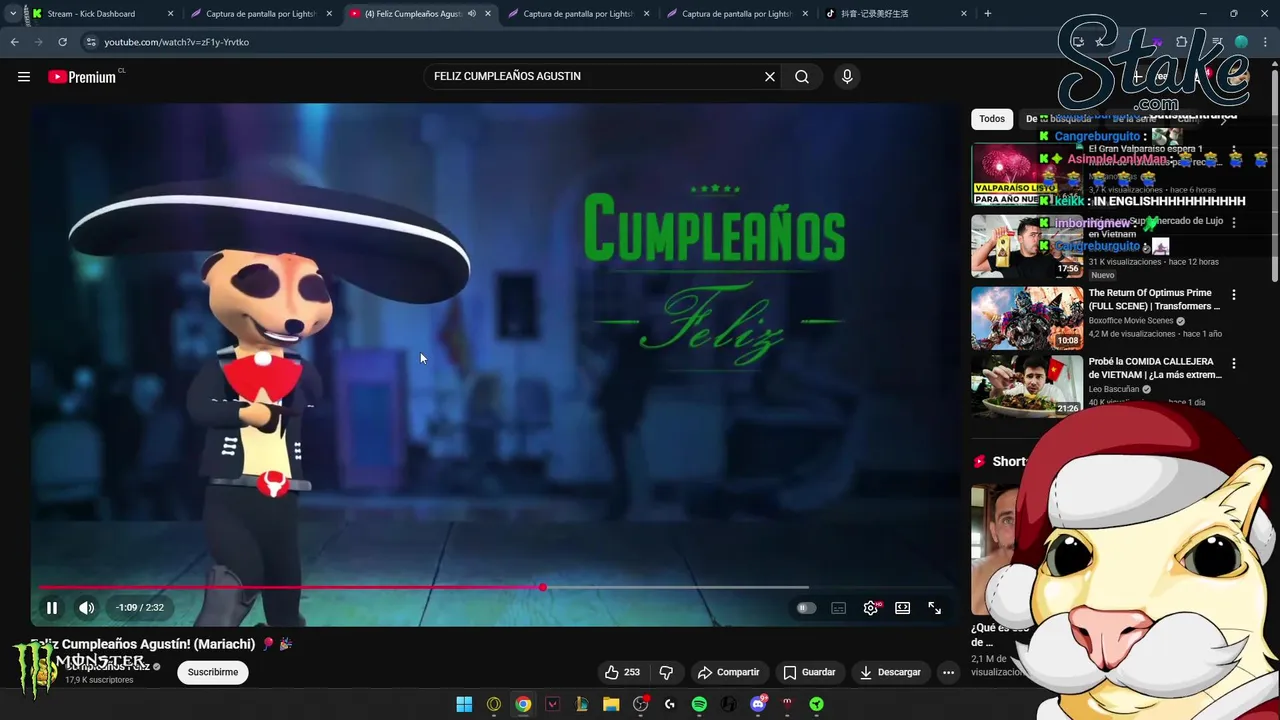Viewport: 1280px width, 720px height.
Task: Open the 17:56 Vietnam supermarket video thumbnail
Action: pyautogui.click(x=1027, y=246)
